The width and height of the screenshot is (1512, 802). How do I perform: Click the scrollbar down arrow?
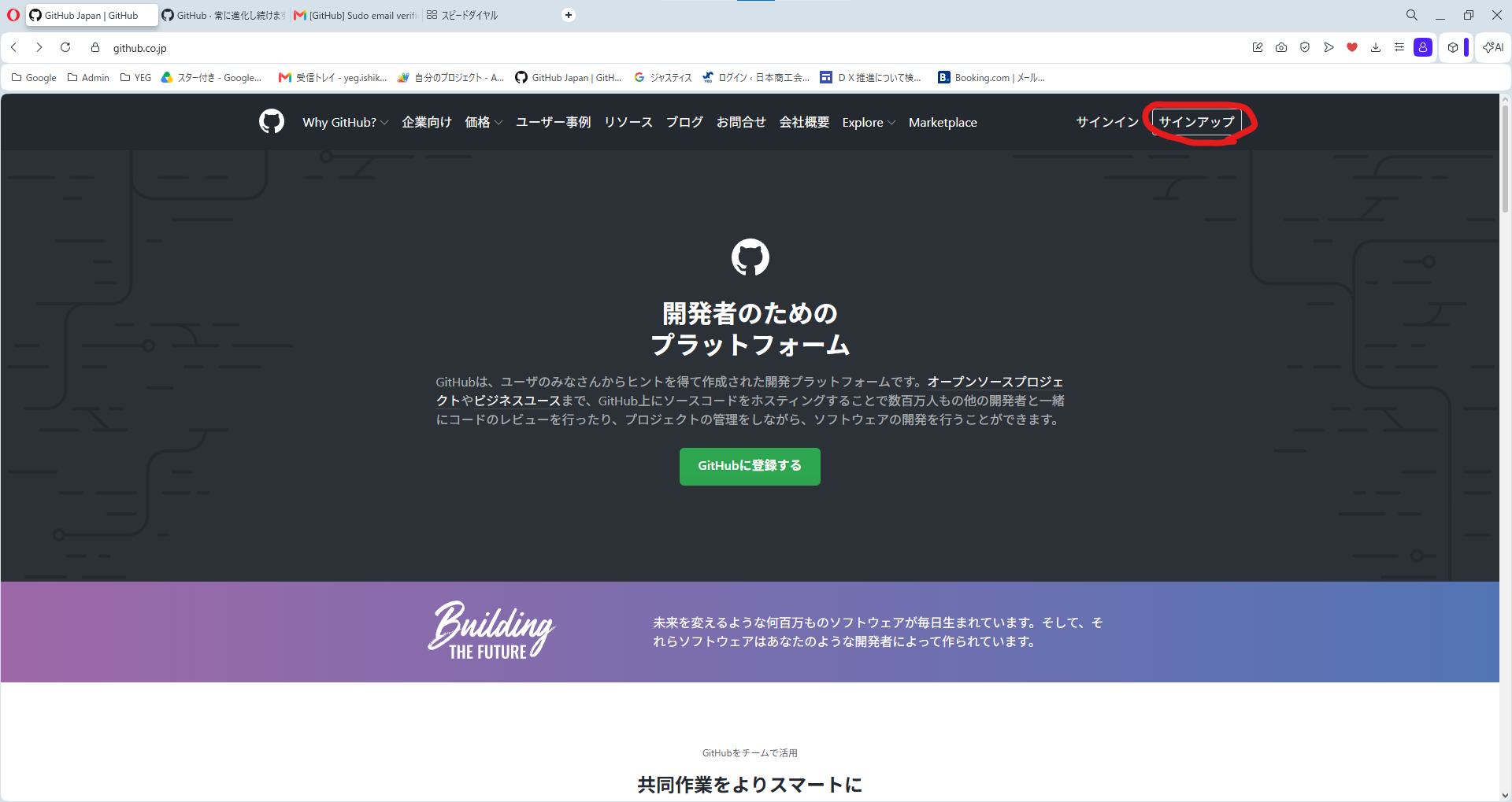coord(1505,795)
